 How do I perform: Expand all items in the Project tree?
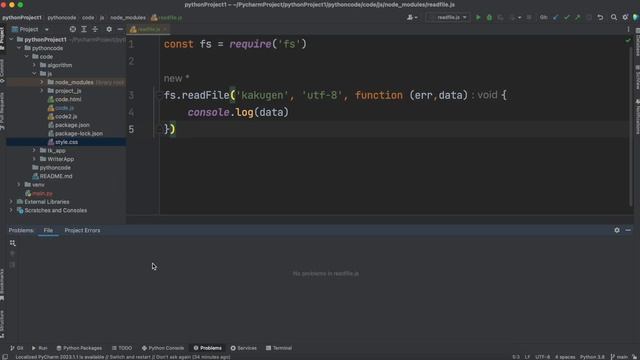coord(84,29)
